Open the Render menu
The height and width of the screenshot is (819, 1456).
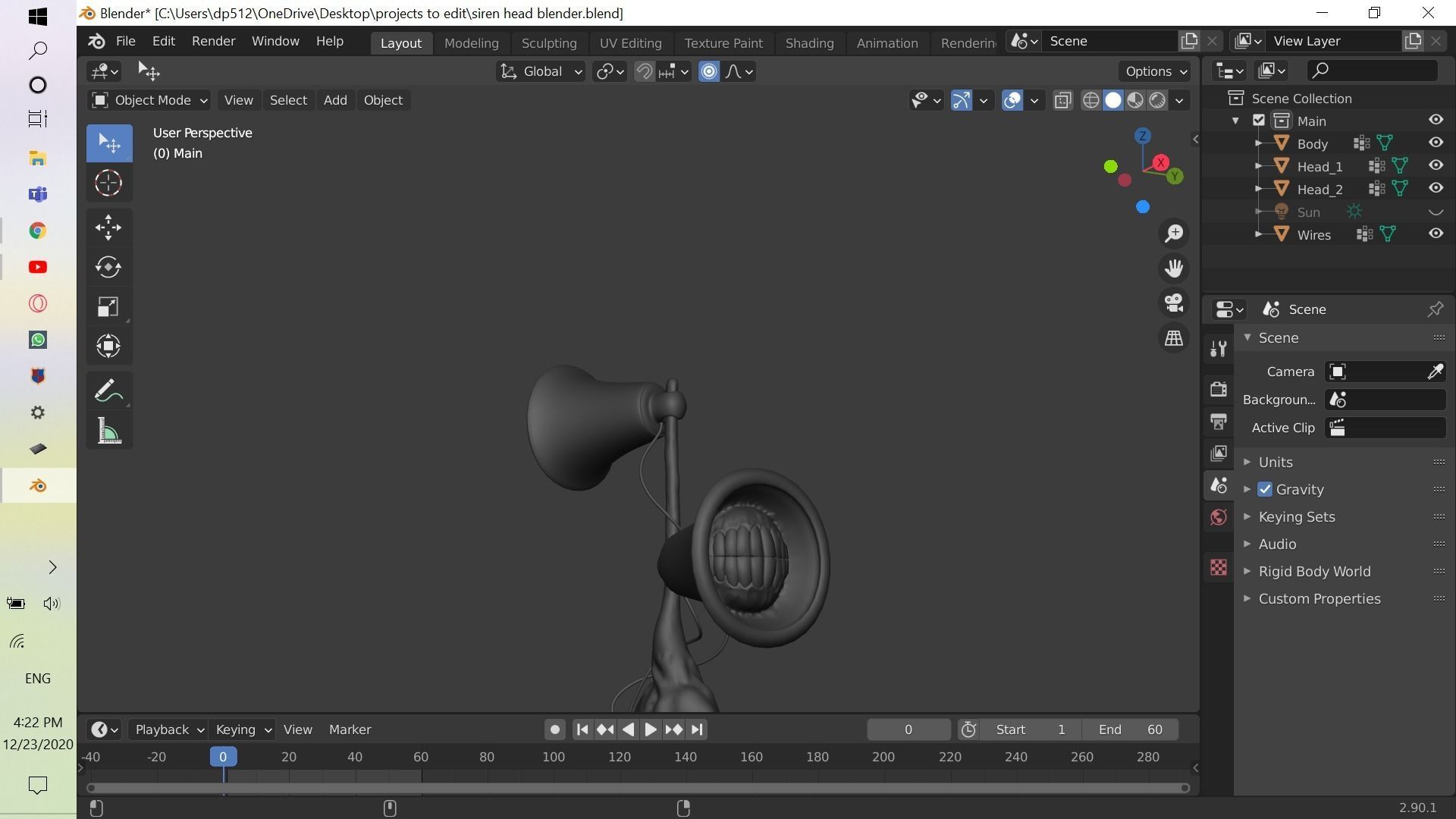point(213,41)
